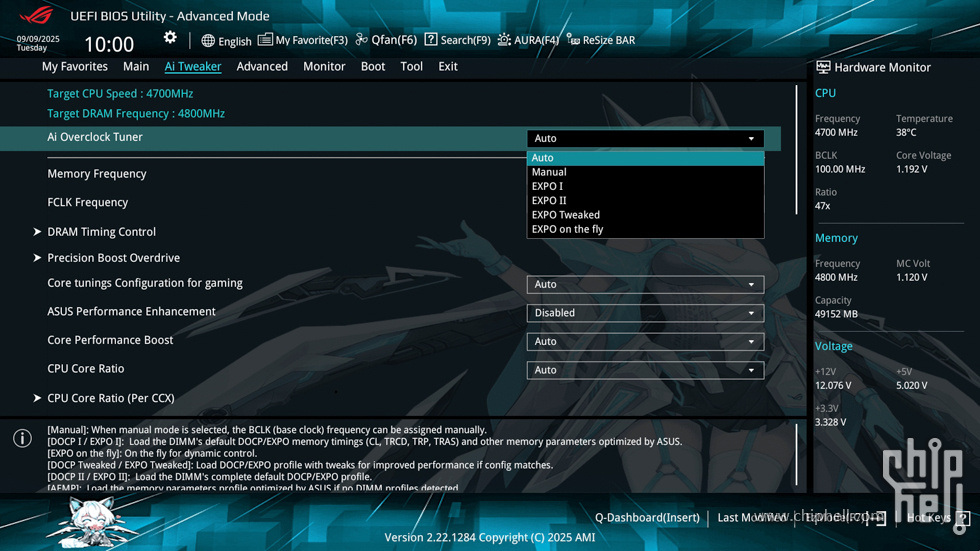Click +5V reading 5.020 V

coord(911,385)
